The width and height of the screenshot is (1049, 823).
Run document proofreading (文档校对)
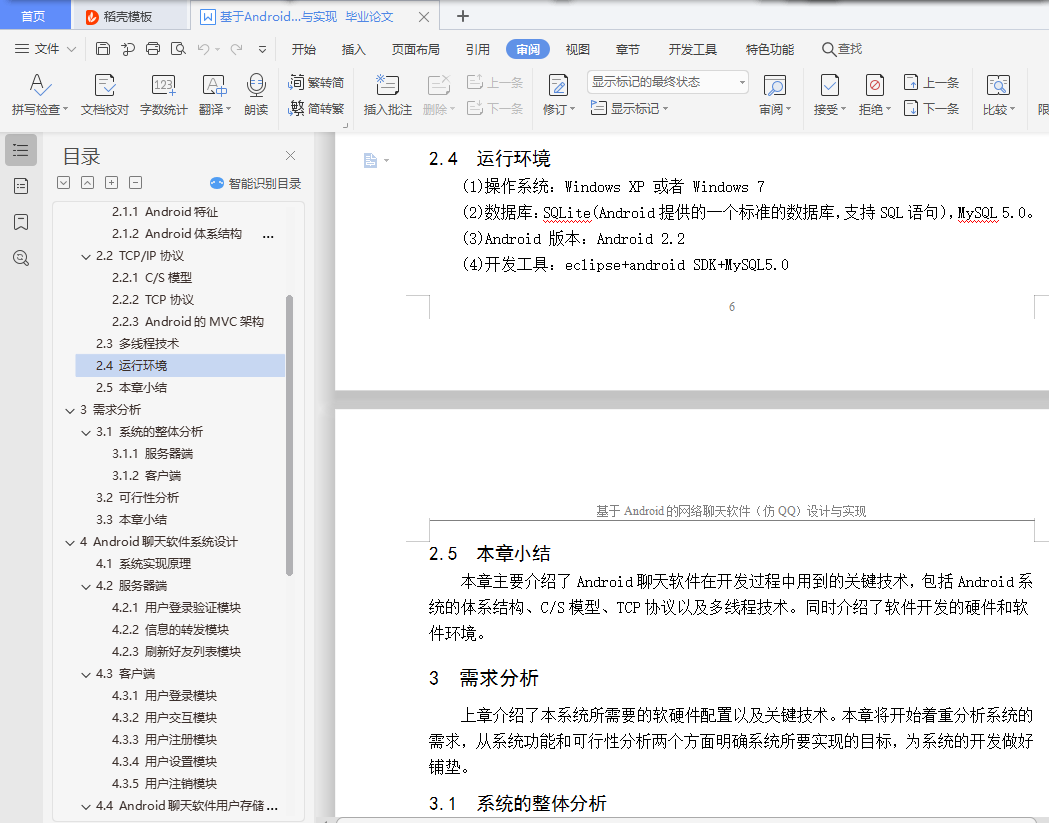[x=104, y=94]
